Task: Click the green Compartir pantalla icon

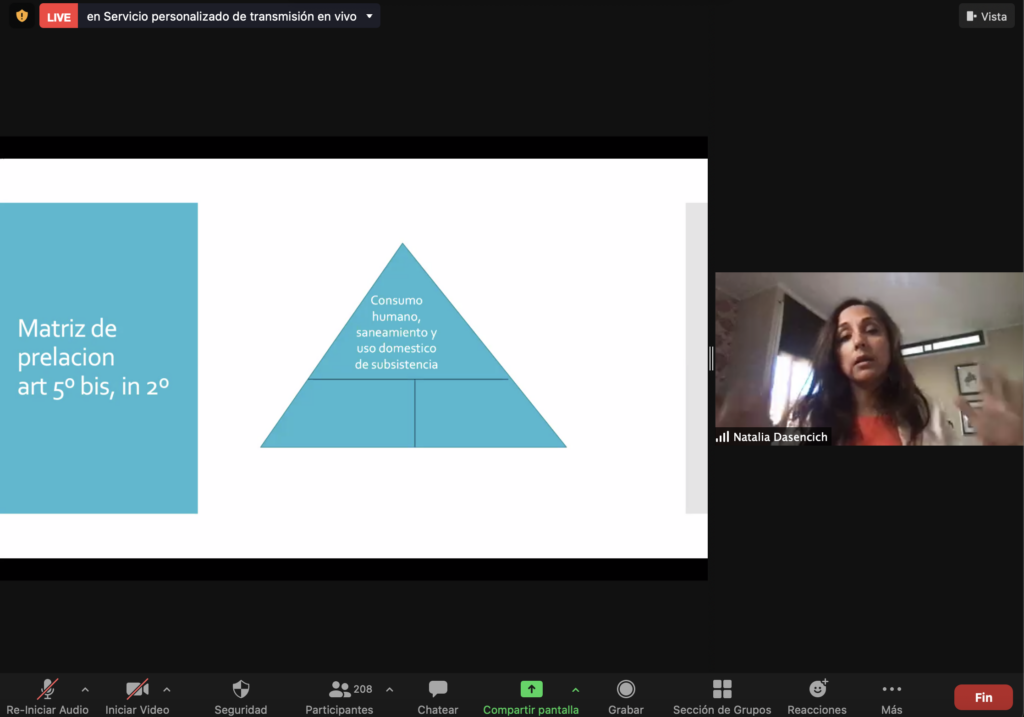Action: tap(531, 689)
